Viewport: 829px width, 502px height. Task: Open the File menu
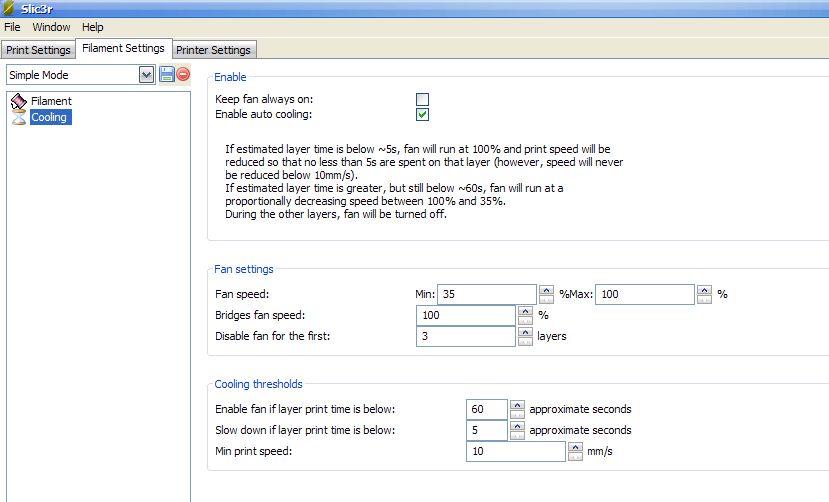point(12,27)
